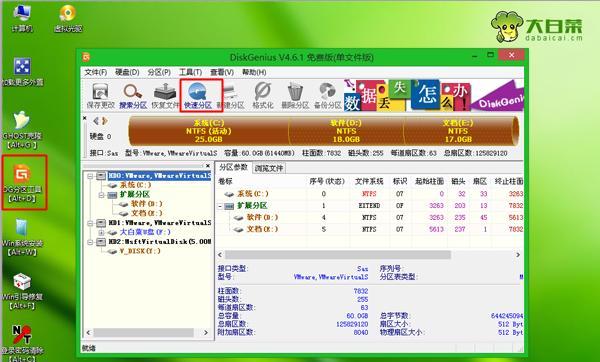
Task: Open the 硬盘(D) menu
Action: coord(127,72)
